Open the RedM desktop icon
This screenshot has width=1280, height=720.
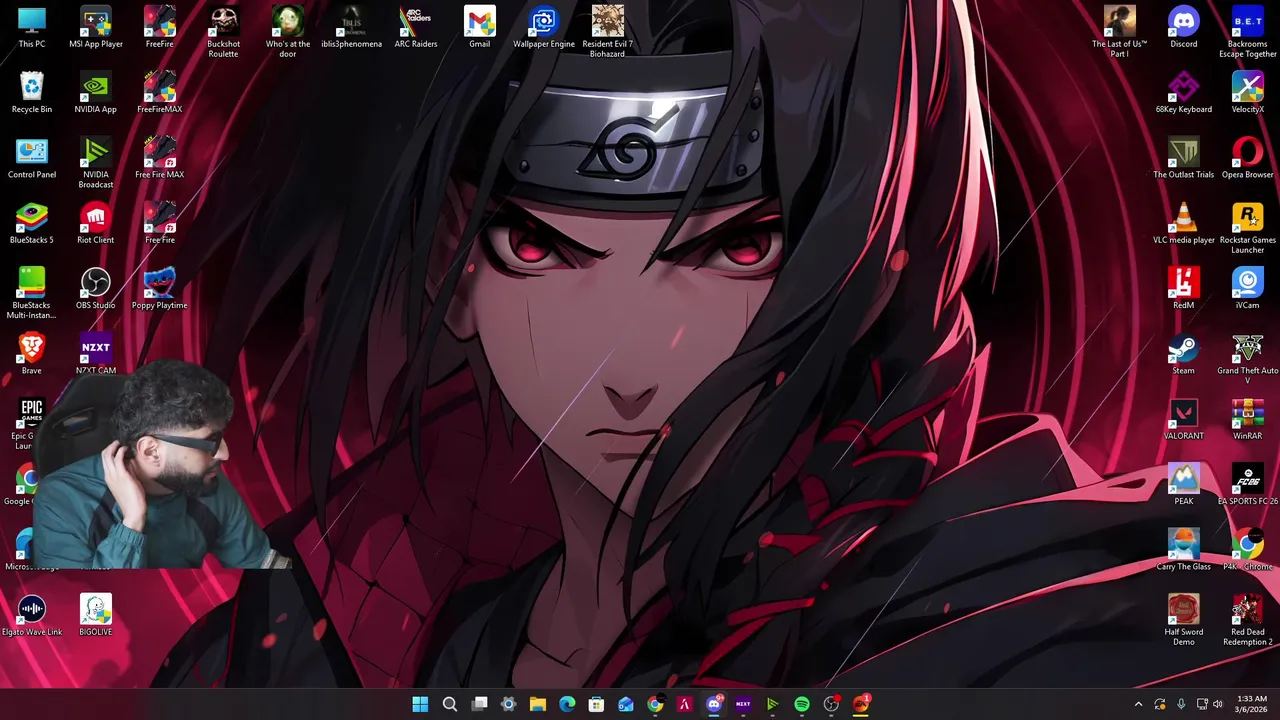click(1184, 288)
